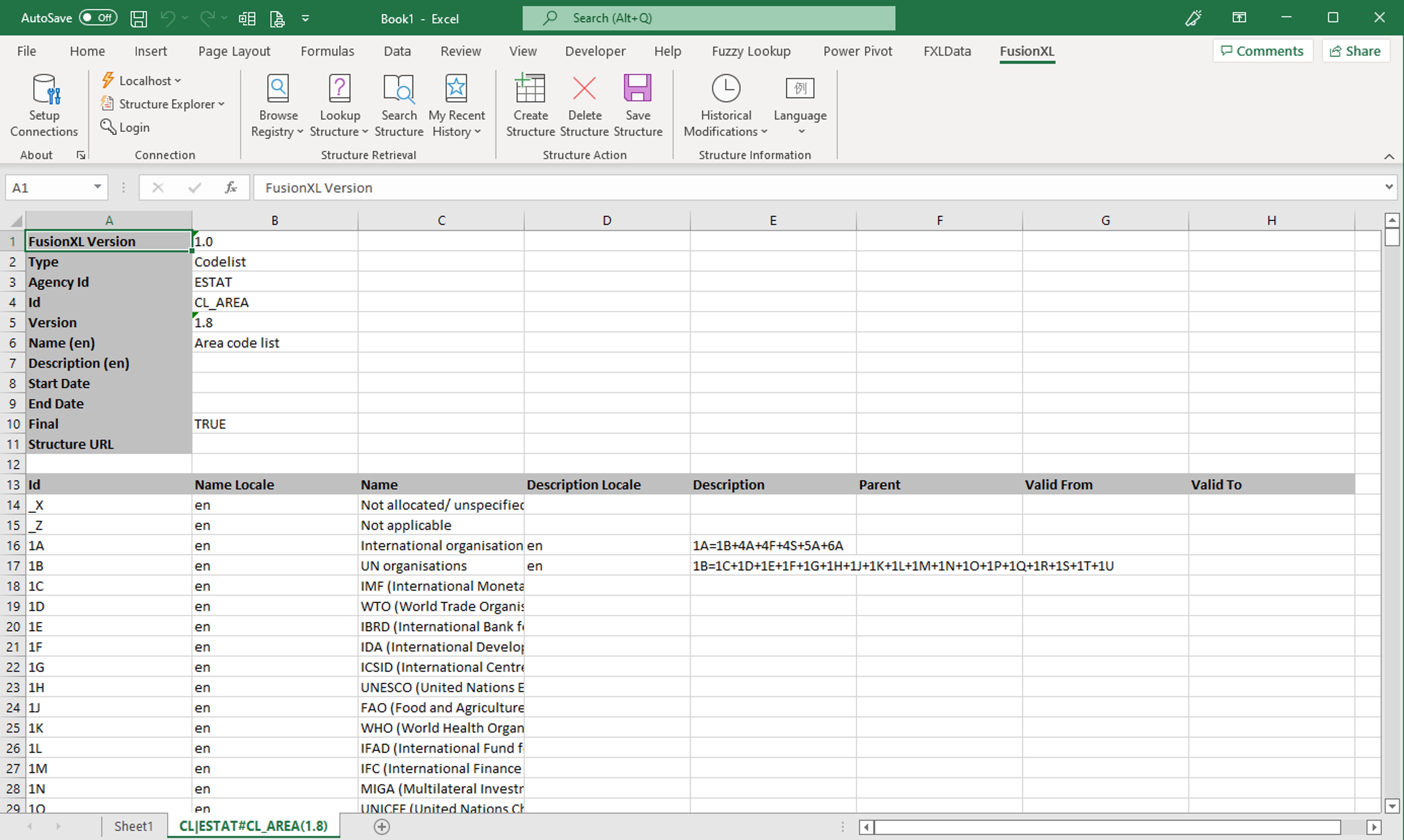Expand the Language dropdown menu
The image size is (1404, 840).
(x=801, y=131)
